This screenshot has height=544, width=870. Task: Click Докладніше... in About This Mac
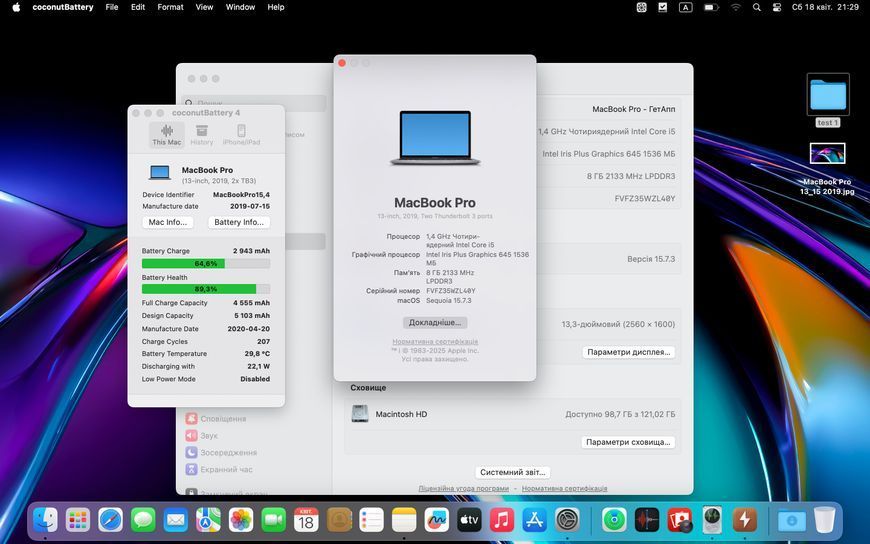coord(435,323)
